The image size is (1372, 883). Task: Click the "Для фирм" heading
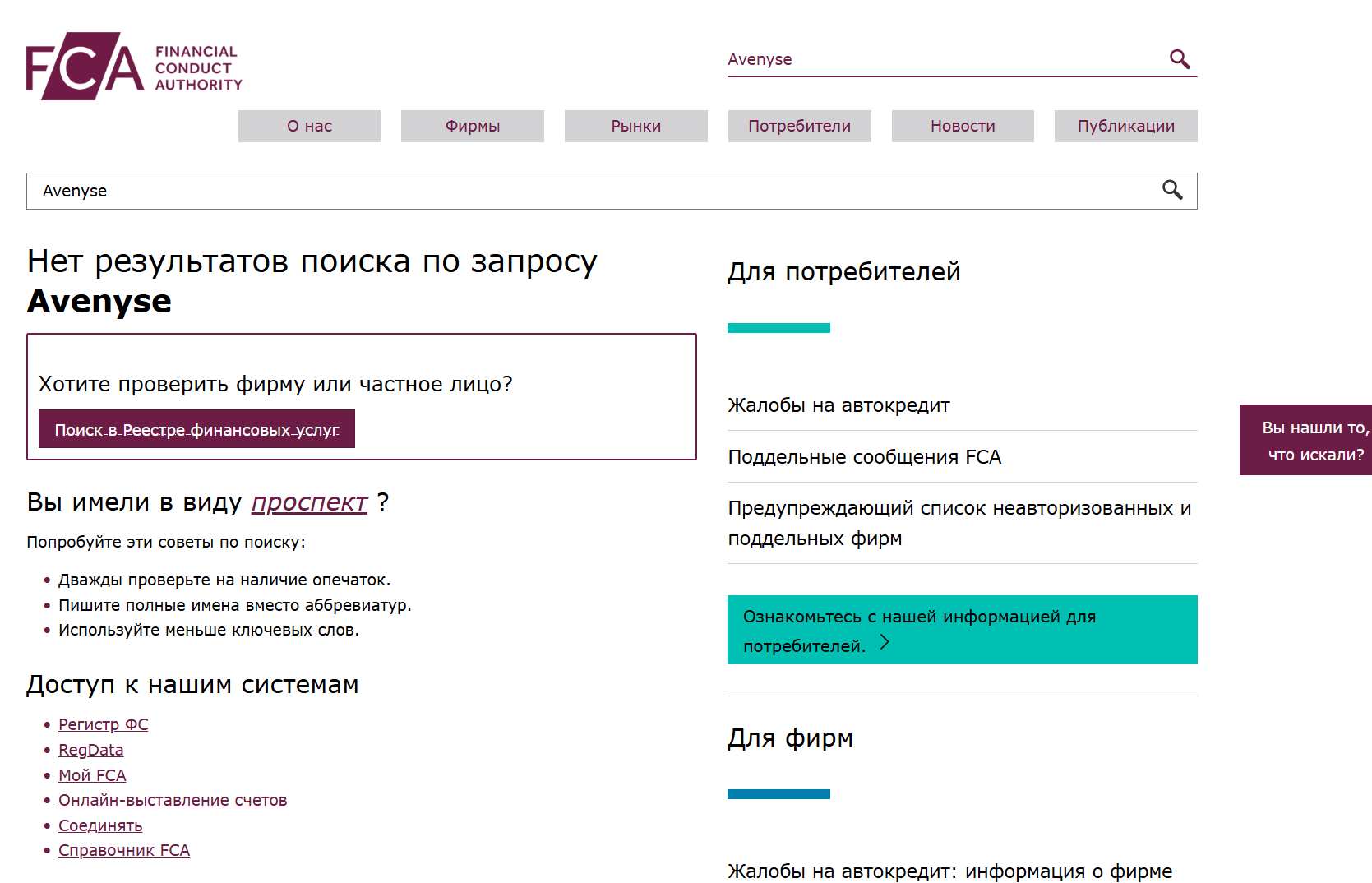tap(790, 737)
